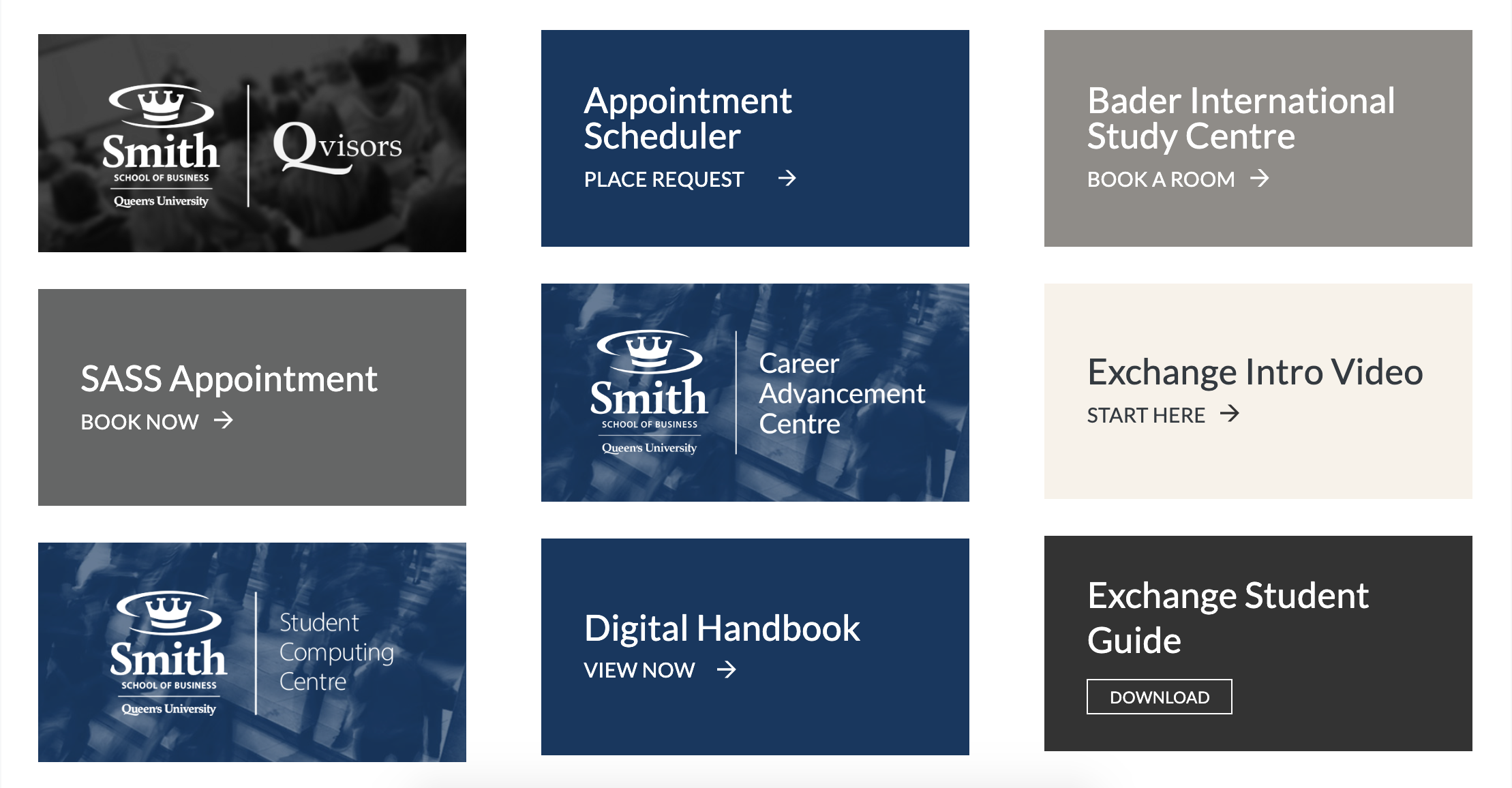The width and height of the screenshot is (1512, 788).
Task: Click the Smith Career Advancement Centre icon
Action: (755, 395)
